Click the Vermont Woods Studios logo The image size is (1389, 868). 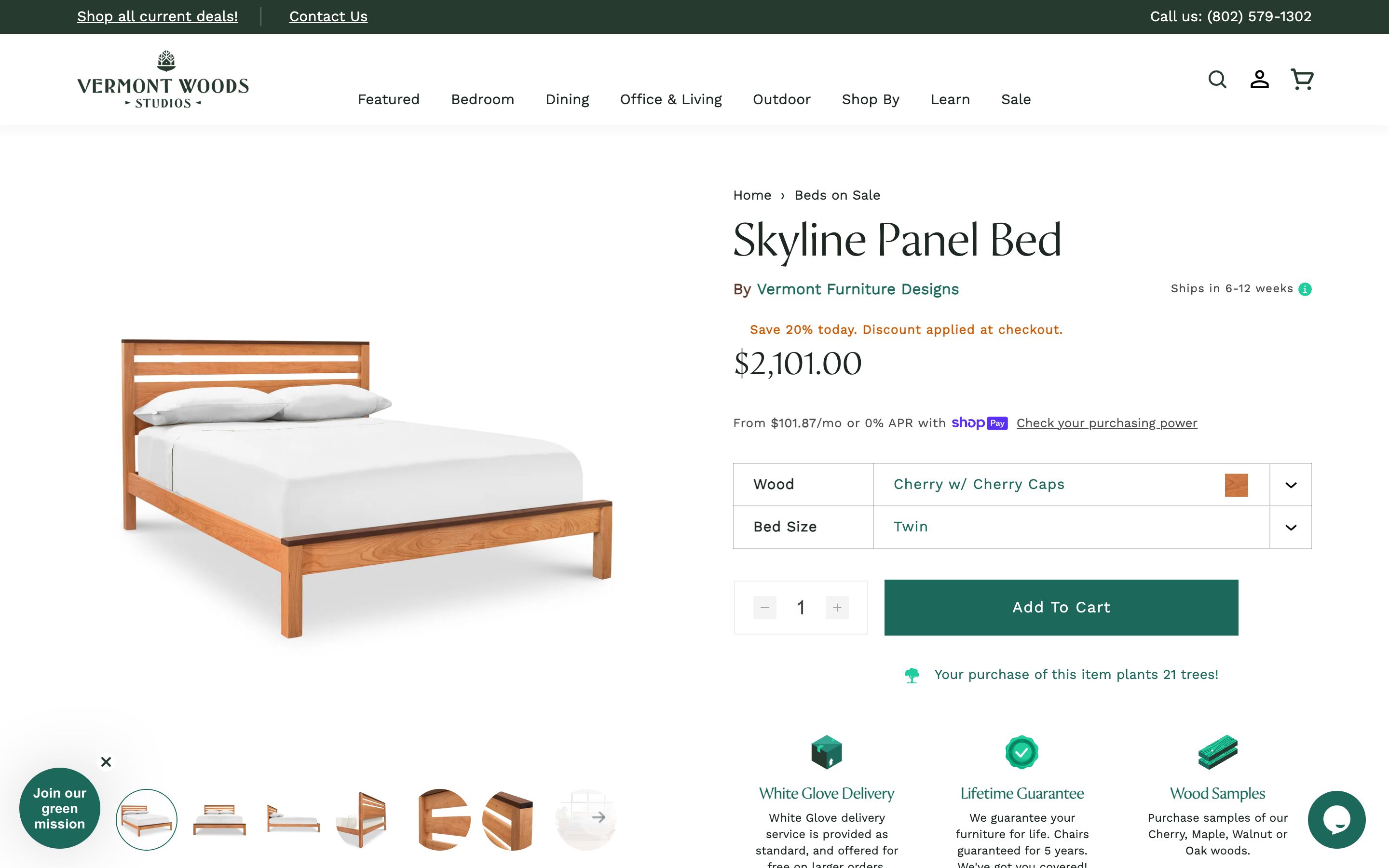163,80
